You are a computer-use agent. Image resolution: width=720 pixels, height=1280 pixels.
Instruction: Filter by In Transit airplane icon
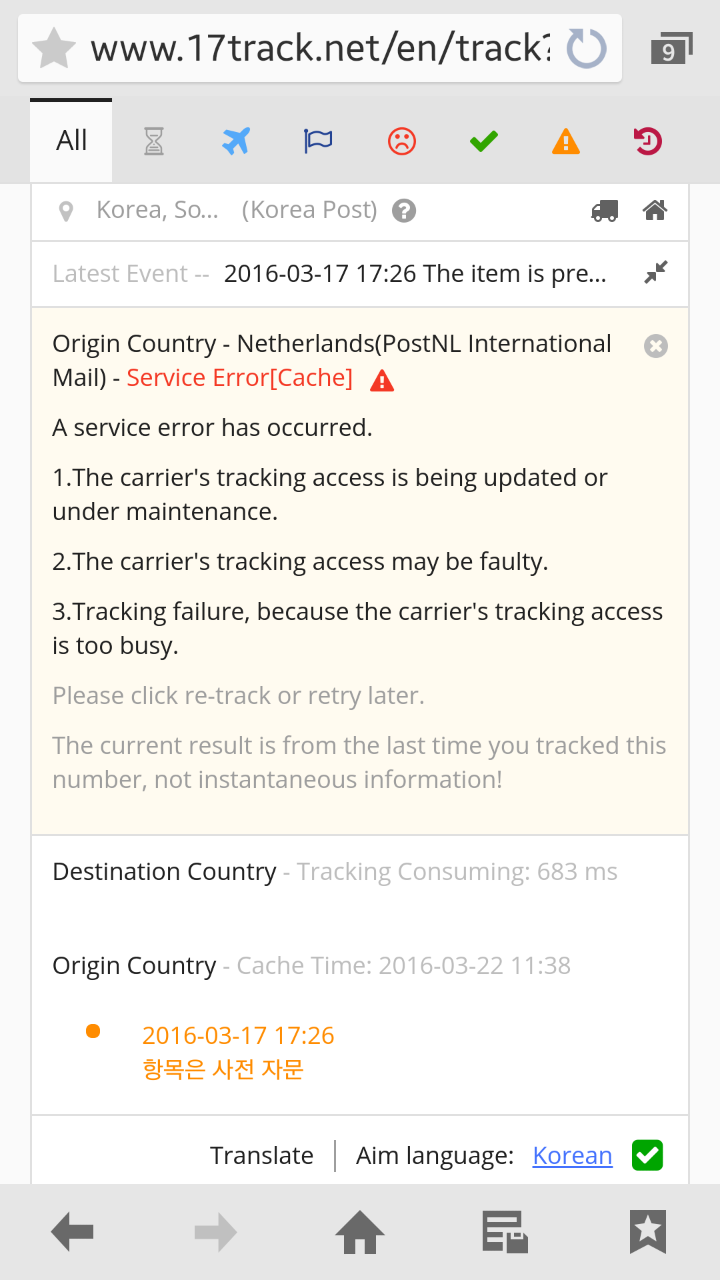tap(235, 142)
